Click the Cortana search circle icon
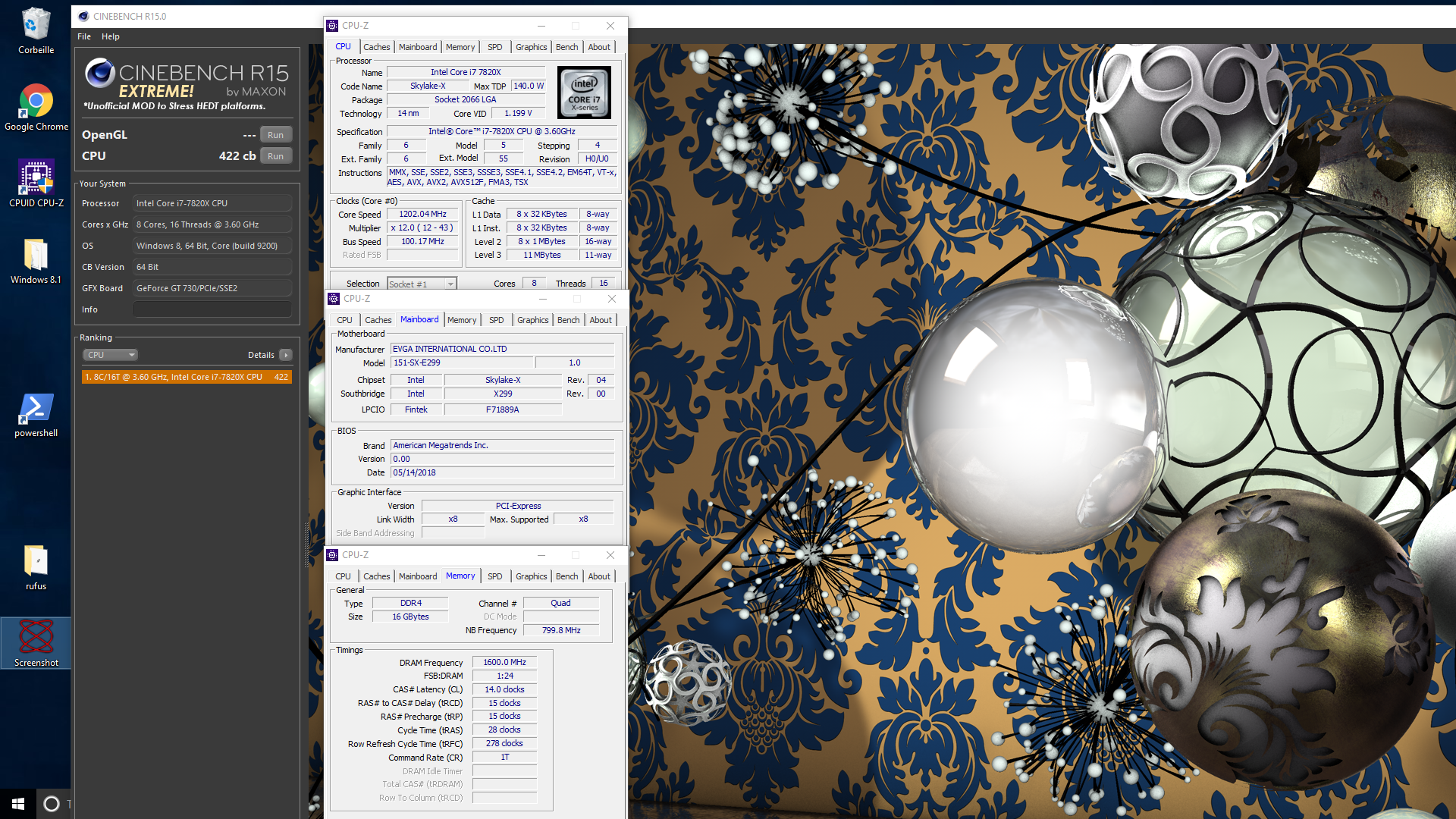 click(x=52, y=804)
